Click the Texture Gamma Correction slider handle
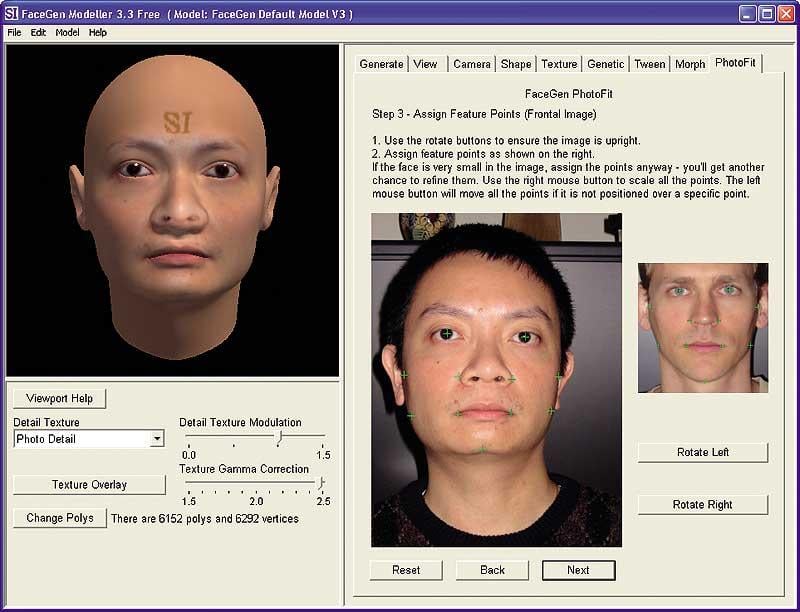The height and width of the screenshot is (612, 800). 321,483
